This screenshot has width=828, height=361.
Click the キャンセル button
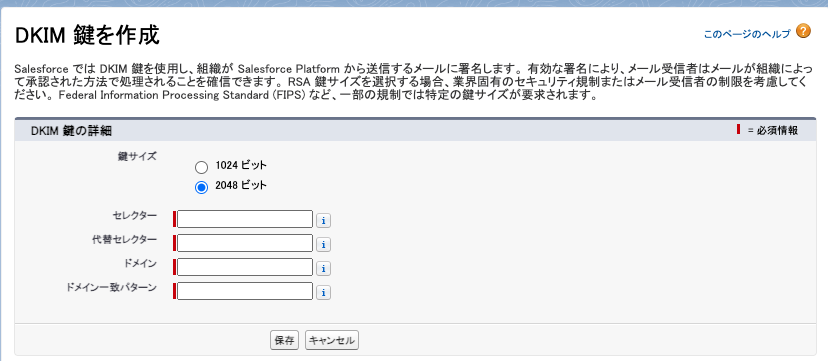pos(332,340)
